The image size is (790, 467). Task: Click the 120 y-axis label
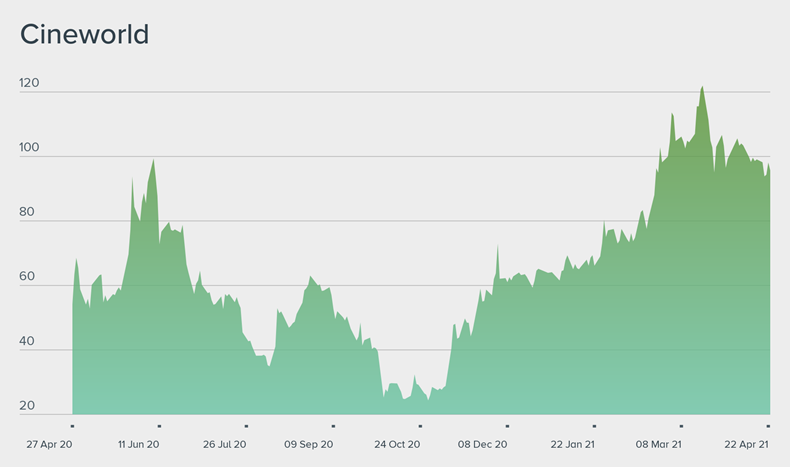29,84
